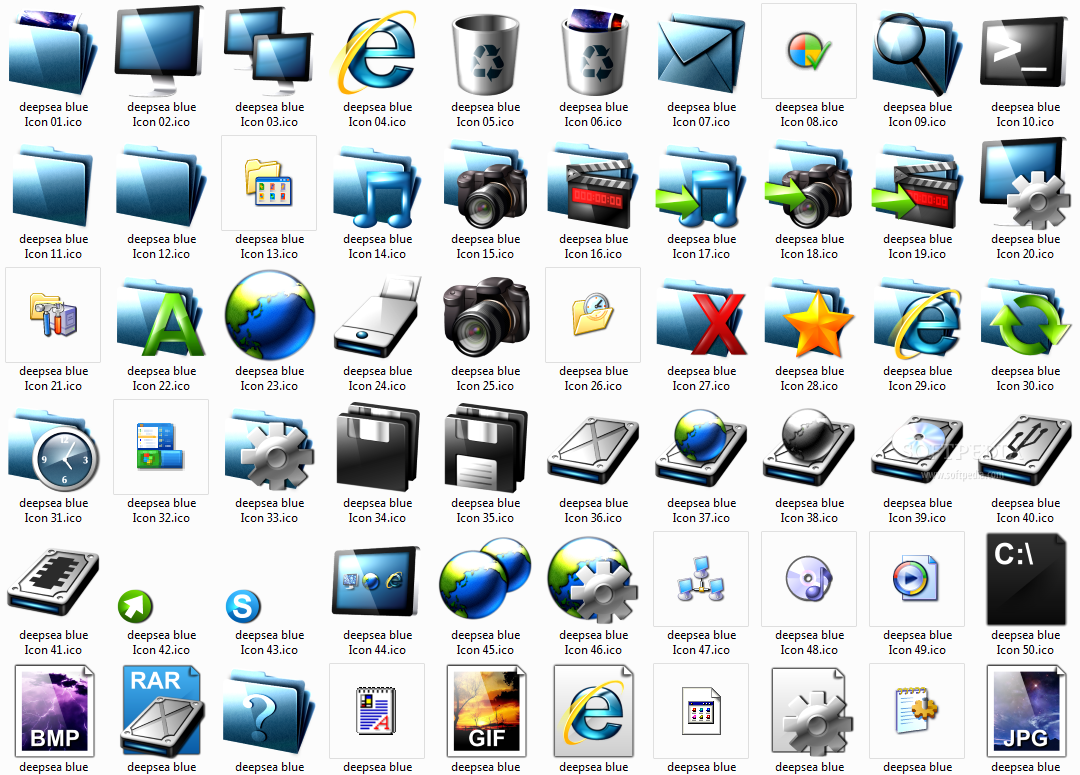Click the monitor with gear Icon 20.ico
1080x775 pixels.
click(x=1025, y=183)
